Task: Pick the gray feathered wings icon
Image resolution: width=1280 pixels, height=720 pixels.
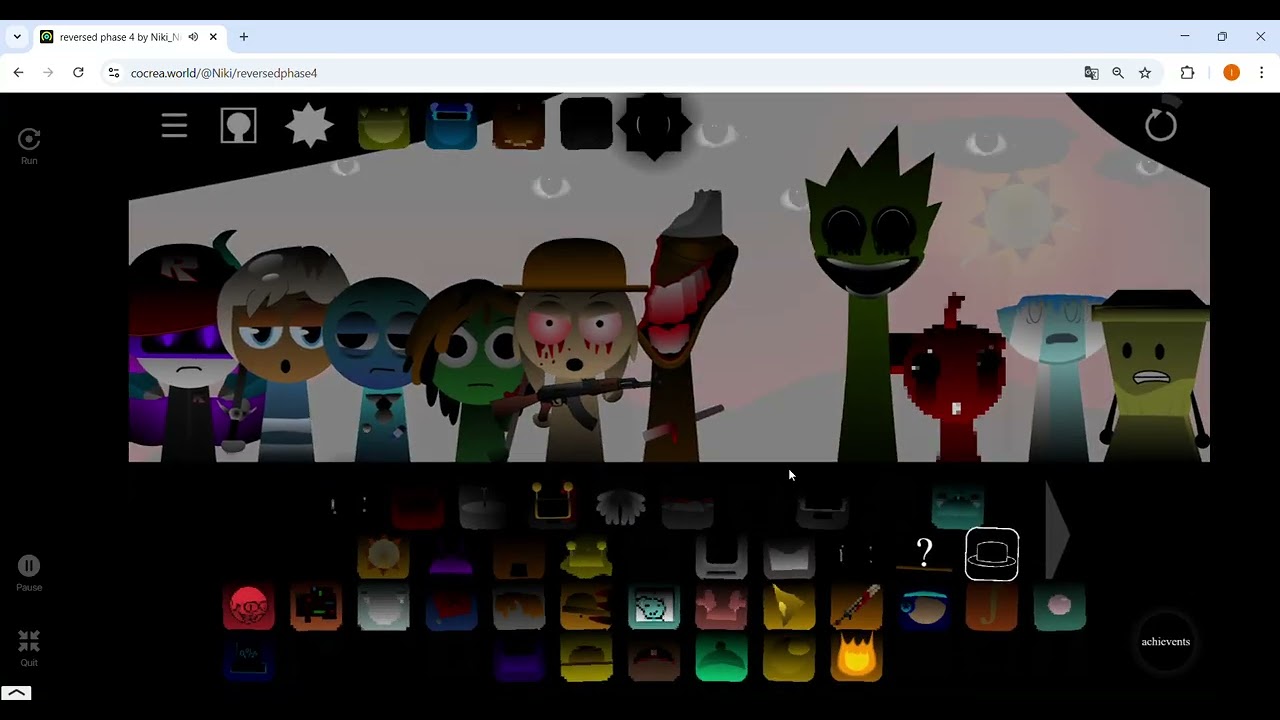Action: (x=620, y=505)
